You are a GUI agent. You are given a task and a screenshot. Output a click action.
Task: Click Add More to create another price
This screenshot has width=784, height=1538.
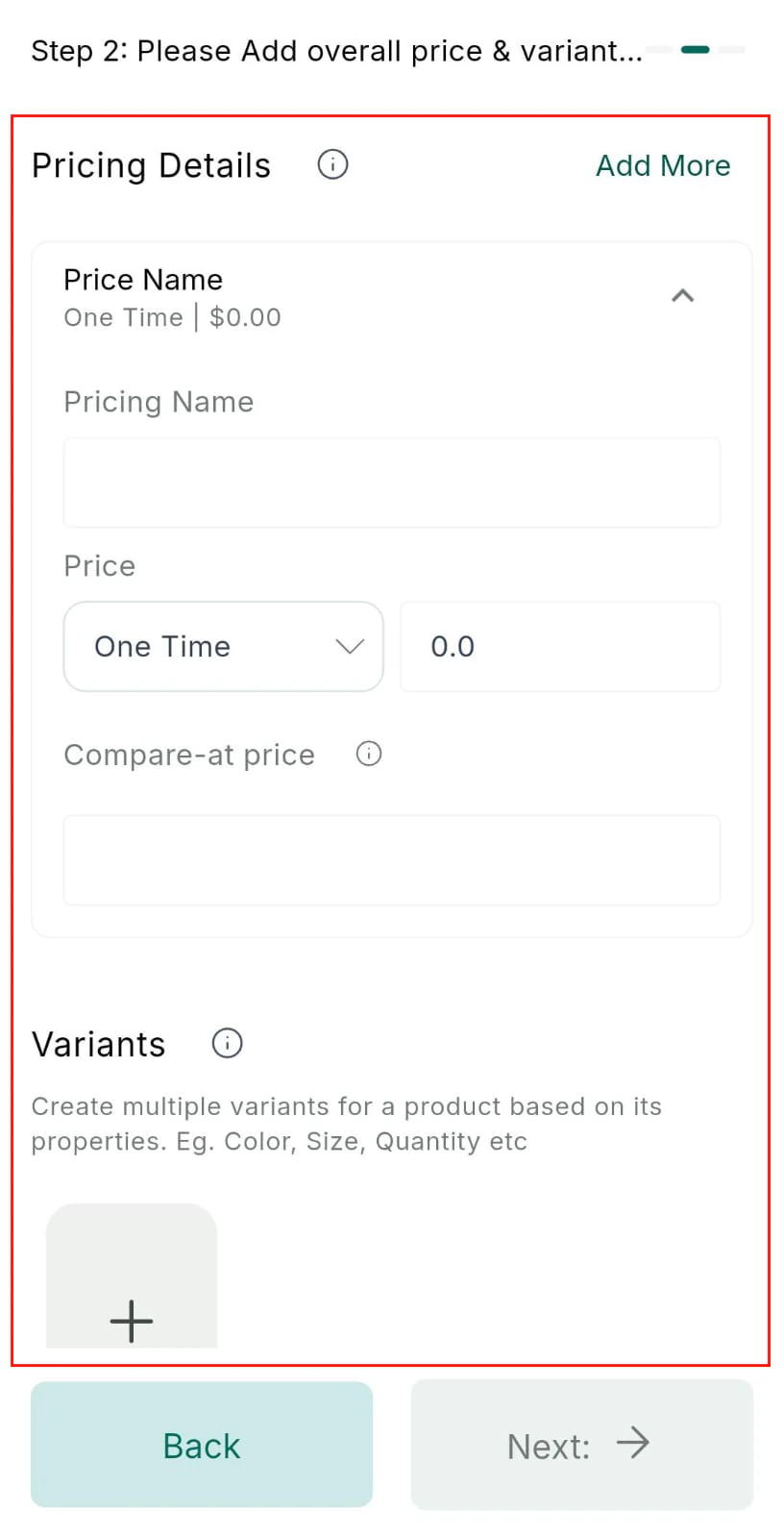663,165
